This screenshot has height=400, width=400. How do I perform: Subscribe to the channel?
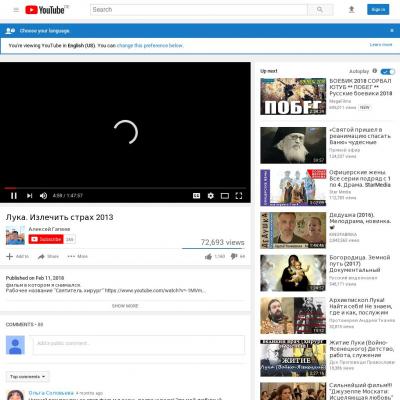tap(46, 239)
